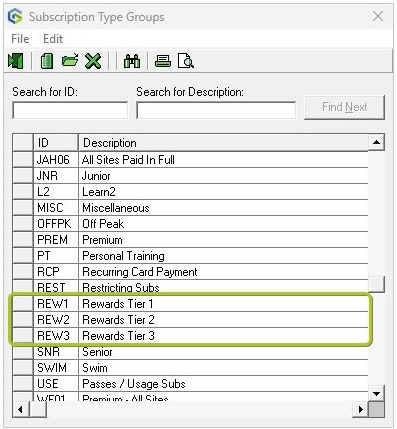Click the OFFPK ID cell
Viewport: 397px width, 429px height.
pos(56,224)
